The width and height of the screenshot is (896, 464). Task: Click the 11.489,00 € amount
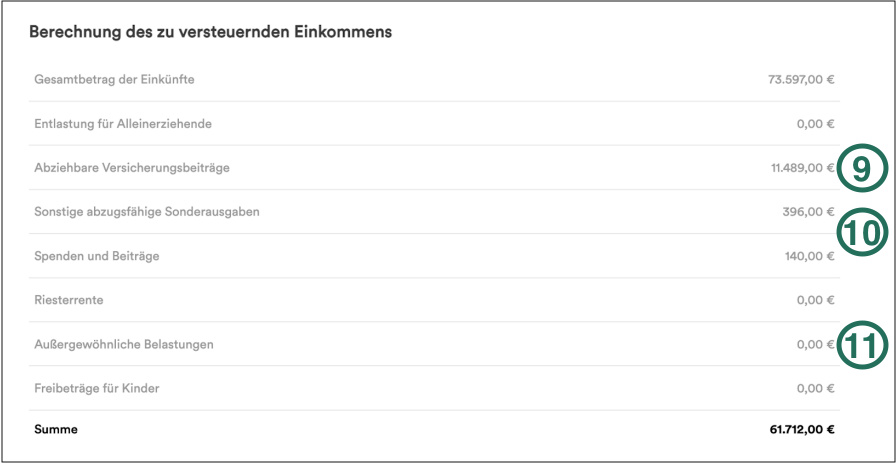pyautogui.click(x=802, y=168)
